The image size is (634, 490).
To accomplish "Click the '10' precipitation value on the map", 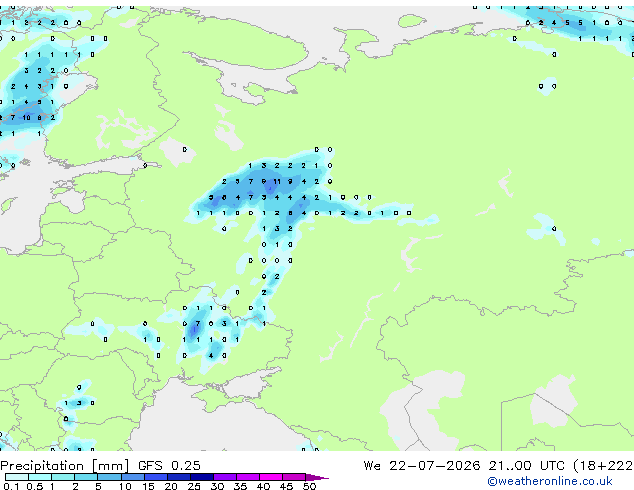I will (26, 118).
